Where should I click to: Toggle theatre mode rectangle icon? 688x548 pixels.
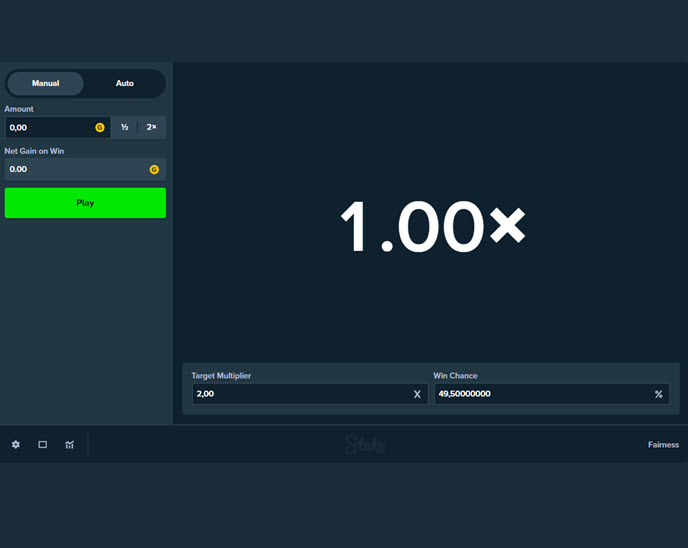click(x=43, y=444)
